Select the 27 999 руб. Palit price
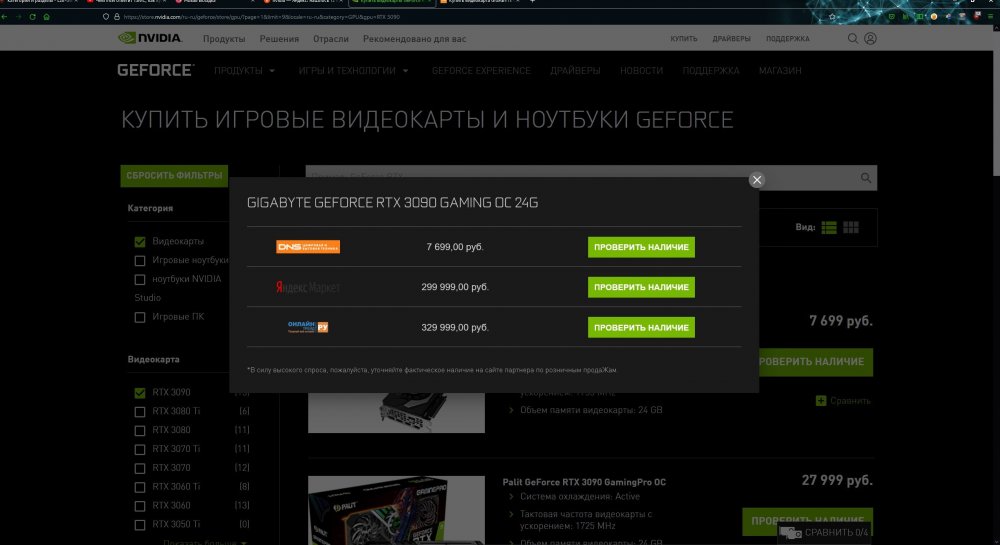 click(x=837, y=481)
